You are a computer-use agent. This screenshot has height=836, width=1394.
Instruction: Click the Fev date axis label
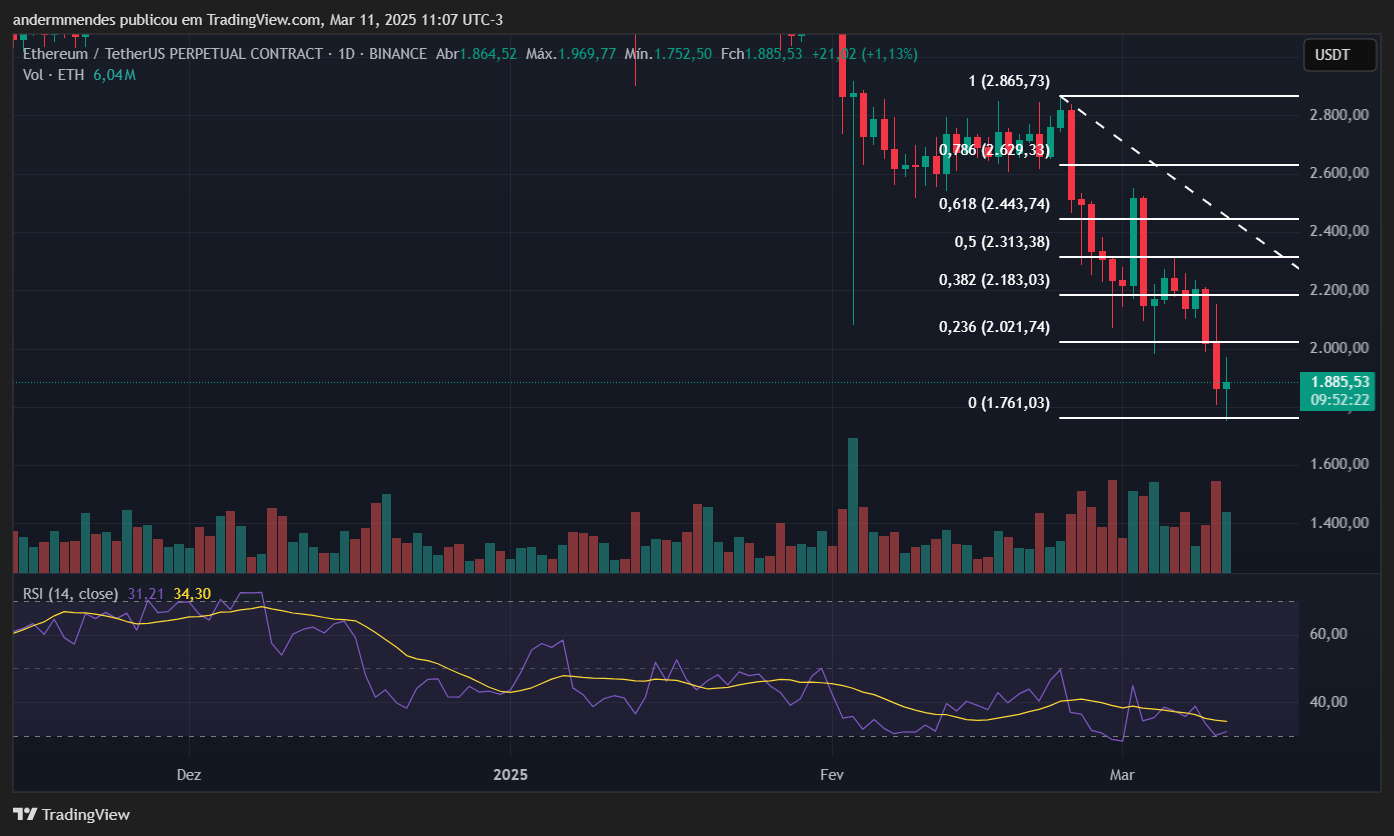coord(832,775)
